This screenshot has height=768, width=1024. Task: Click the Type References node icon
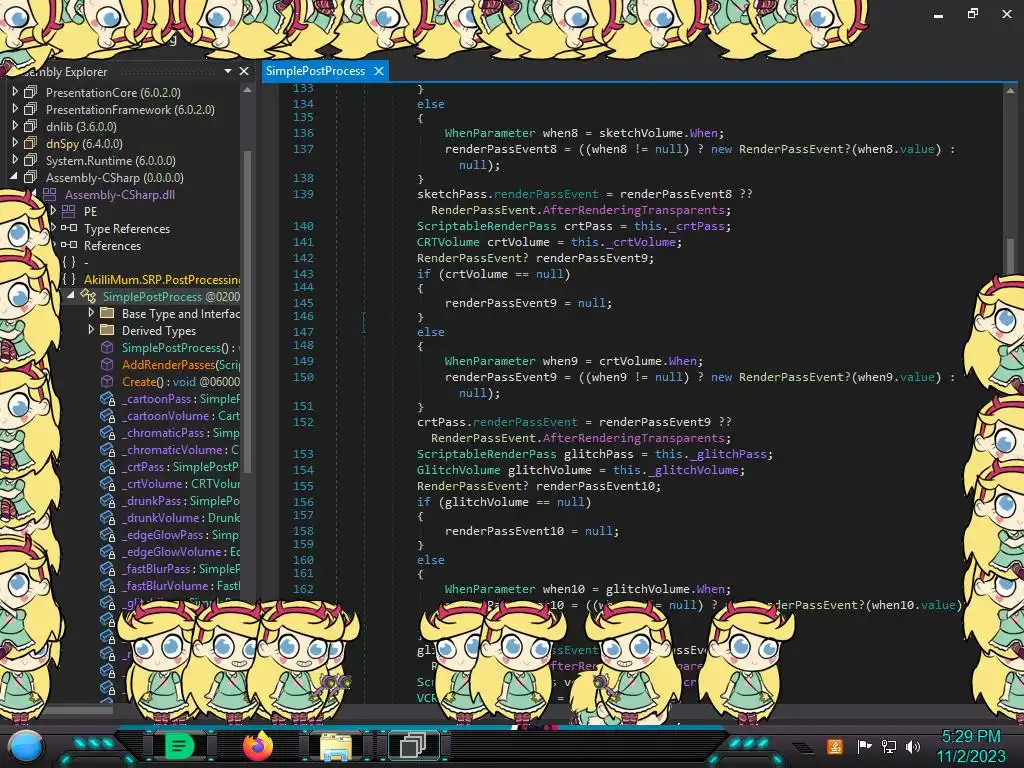coord(69,228)
